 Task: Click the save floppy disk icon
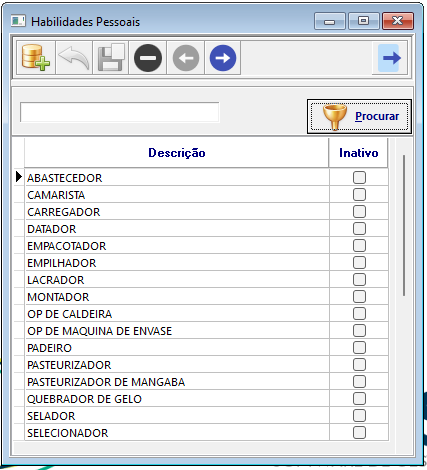111,58
